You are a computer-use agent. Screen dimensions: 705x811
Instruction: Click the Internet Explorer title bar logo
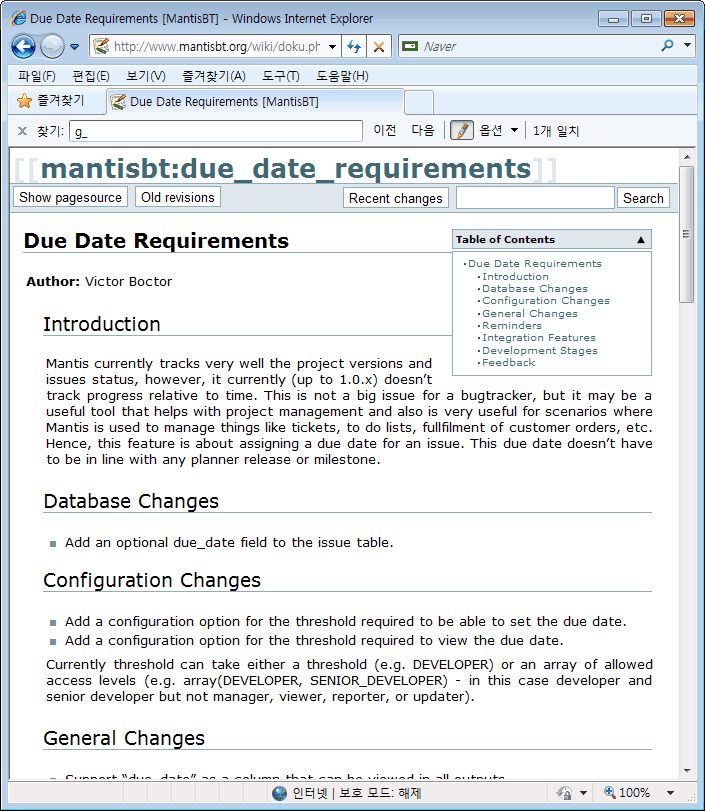point(19,18)
